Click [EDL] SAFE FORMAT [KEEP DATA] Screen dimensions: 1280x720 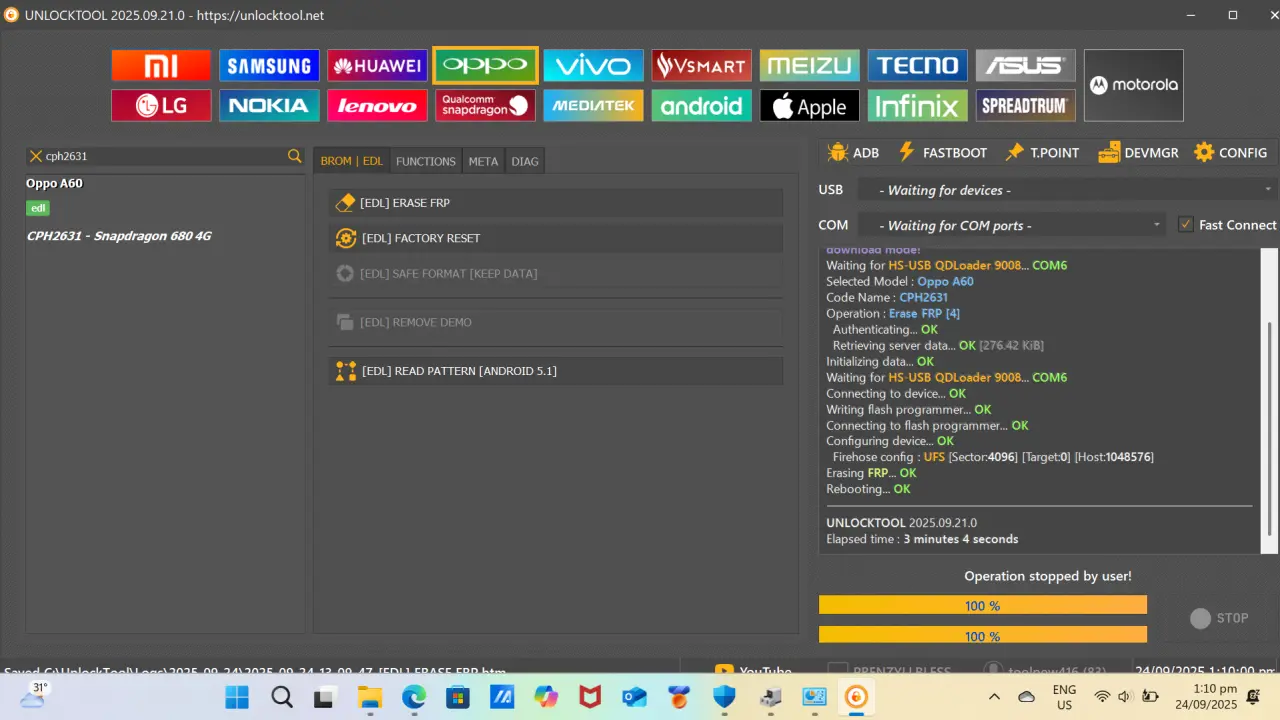point(556,273)
